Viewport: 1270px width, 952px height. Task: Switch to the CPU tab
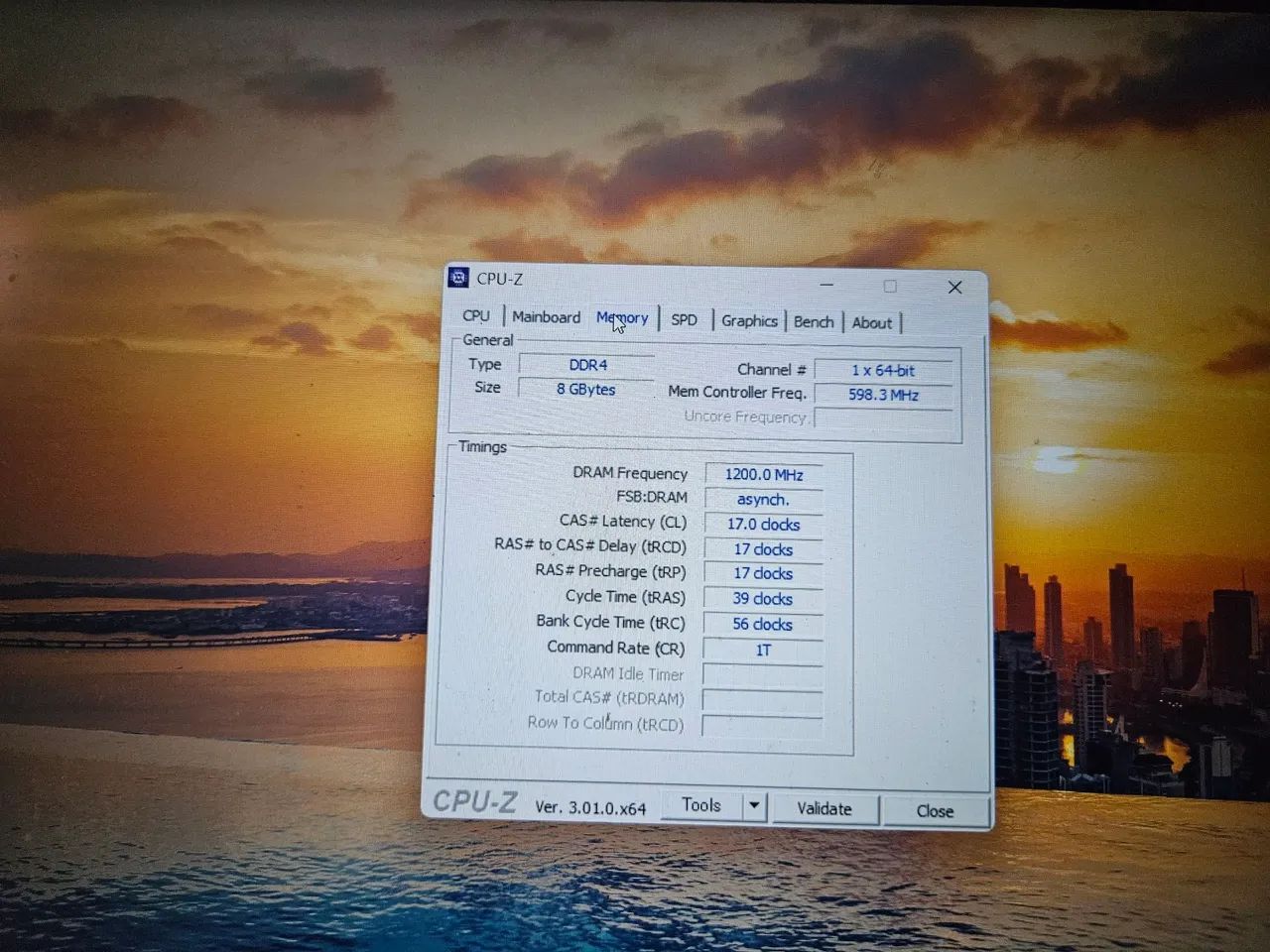(x=476, y=315)
